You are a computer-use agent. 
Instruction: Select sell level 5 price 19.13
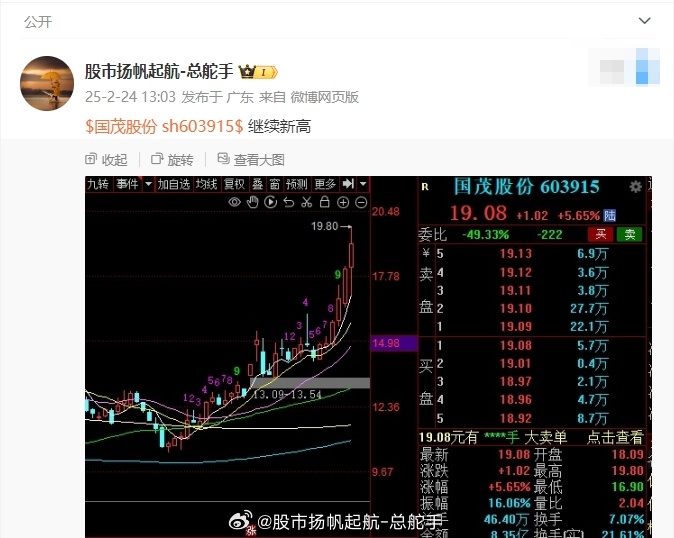click(x=515, y=254)
